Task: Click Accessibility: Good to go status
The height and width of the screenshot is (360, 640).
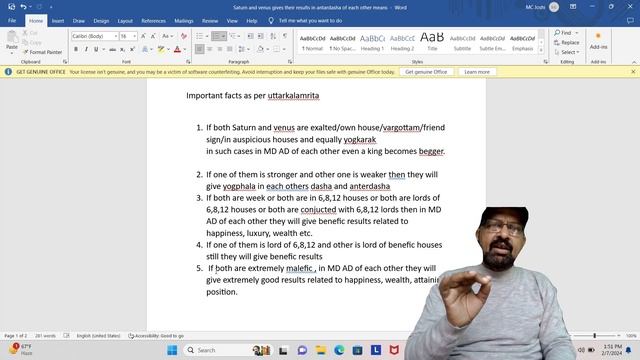Action: (156, 336)
